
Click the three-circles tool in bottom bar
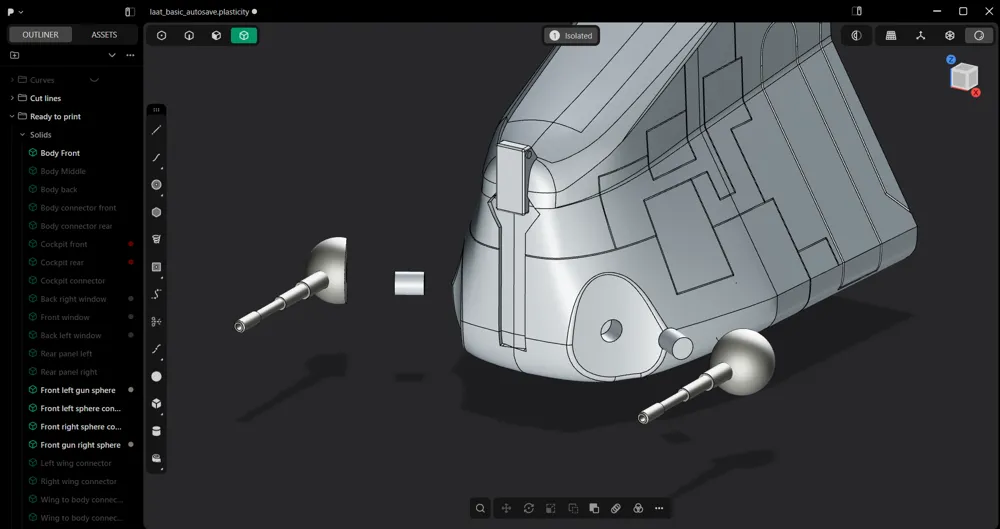click(638, 509)
